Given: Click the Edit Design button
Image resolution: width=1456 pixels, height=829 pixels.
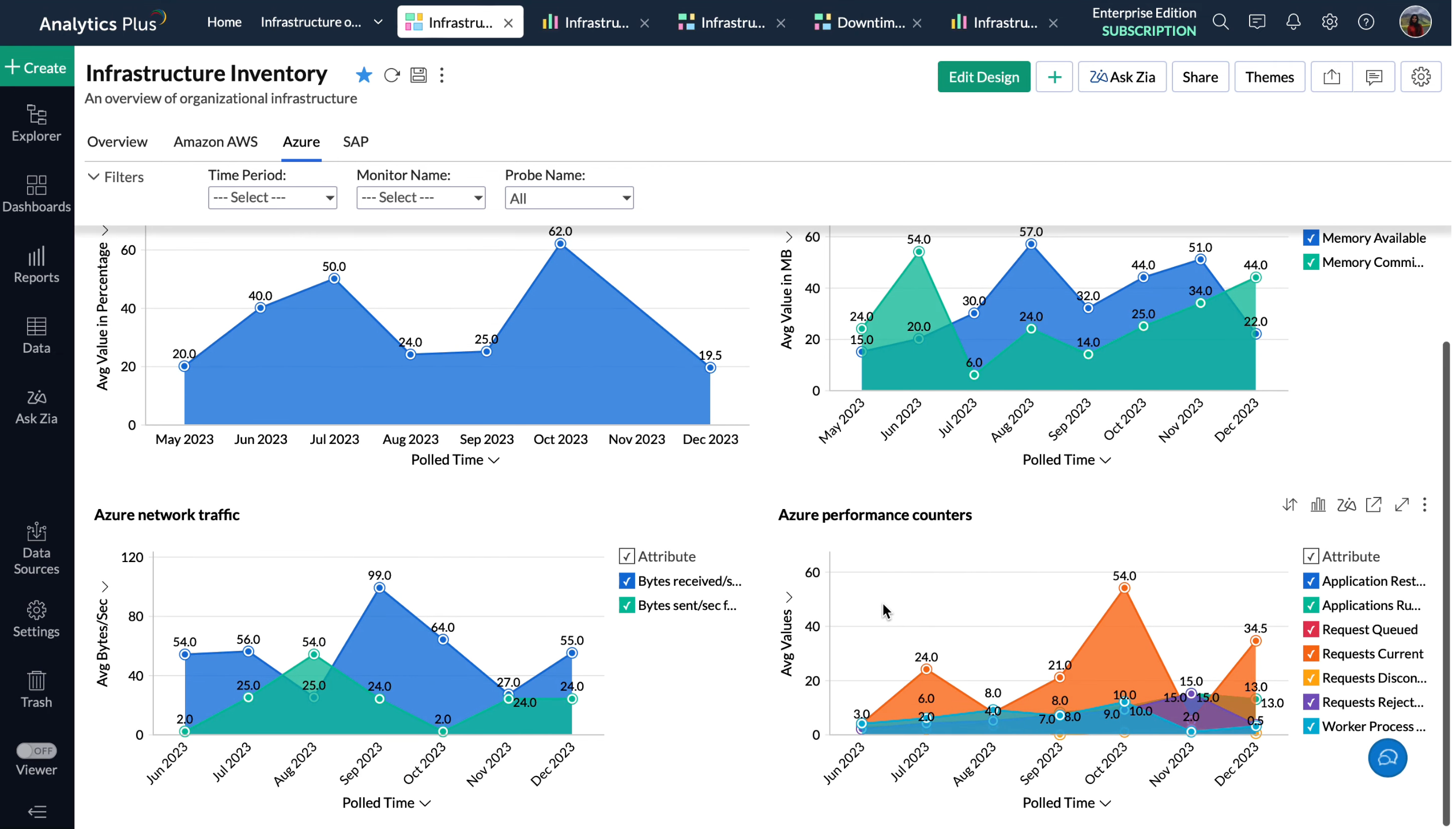Looking at the screenshot, I should (x=983, y=77).
